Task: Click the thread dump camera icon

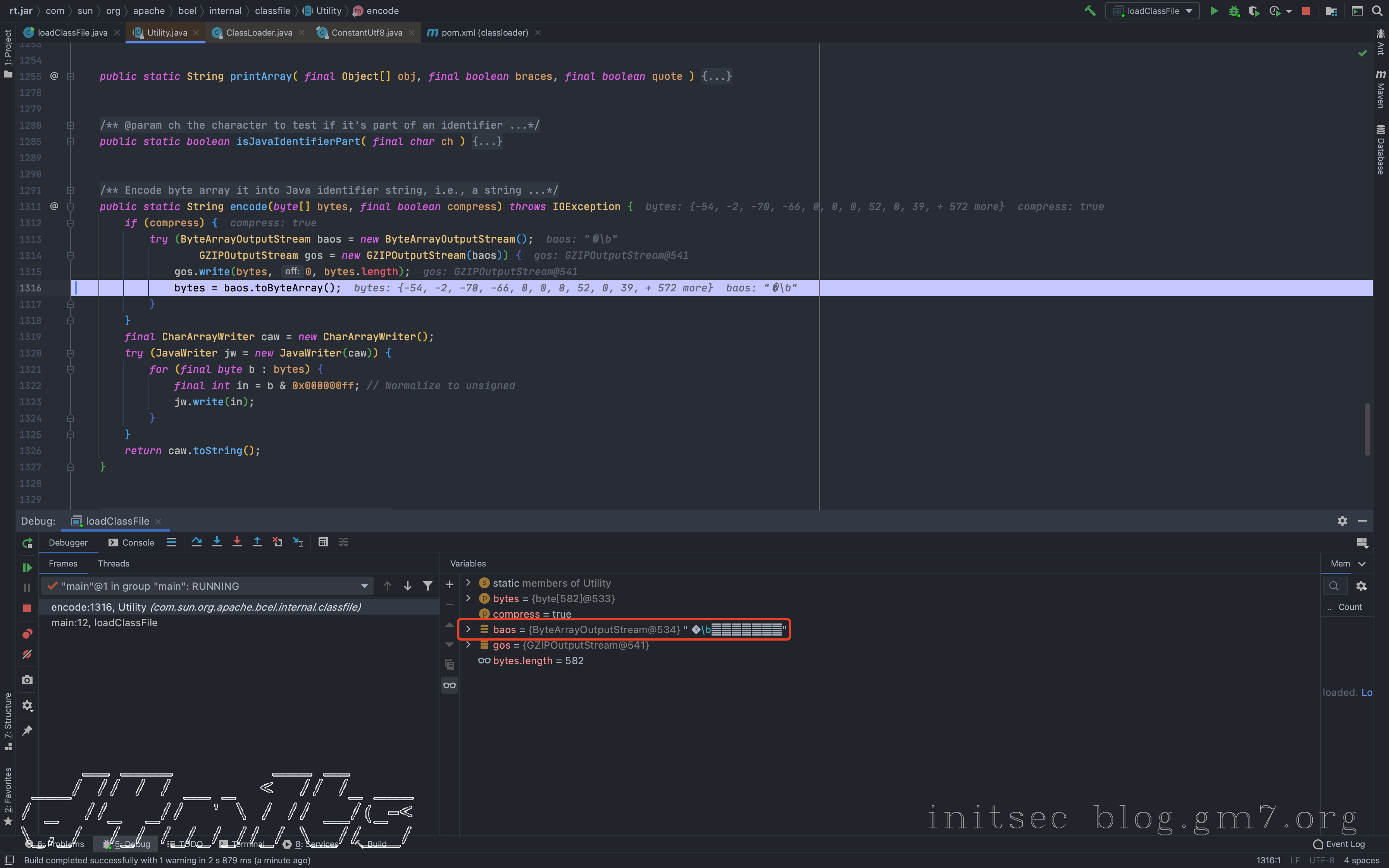Action: tap(27, 680)
